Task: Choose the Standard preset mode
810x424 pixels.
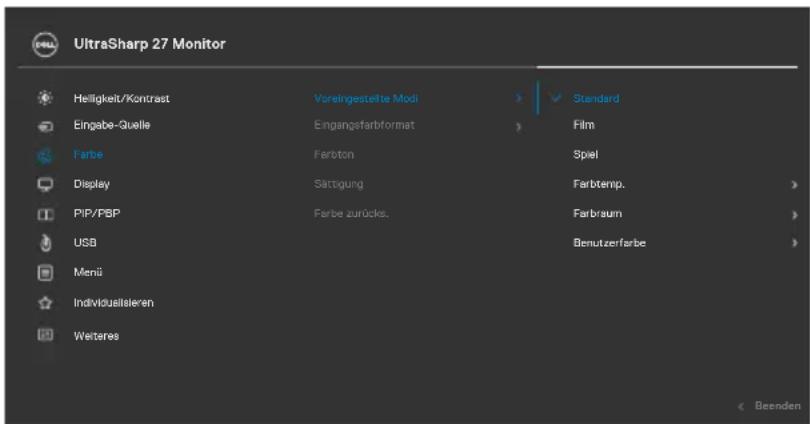Action: (596, 99)
